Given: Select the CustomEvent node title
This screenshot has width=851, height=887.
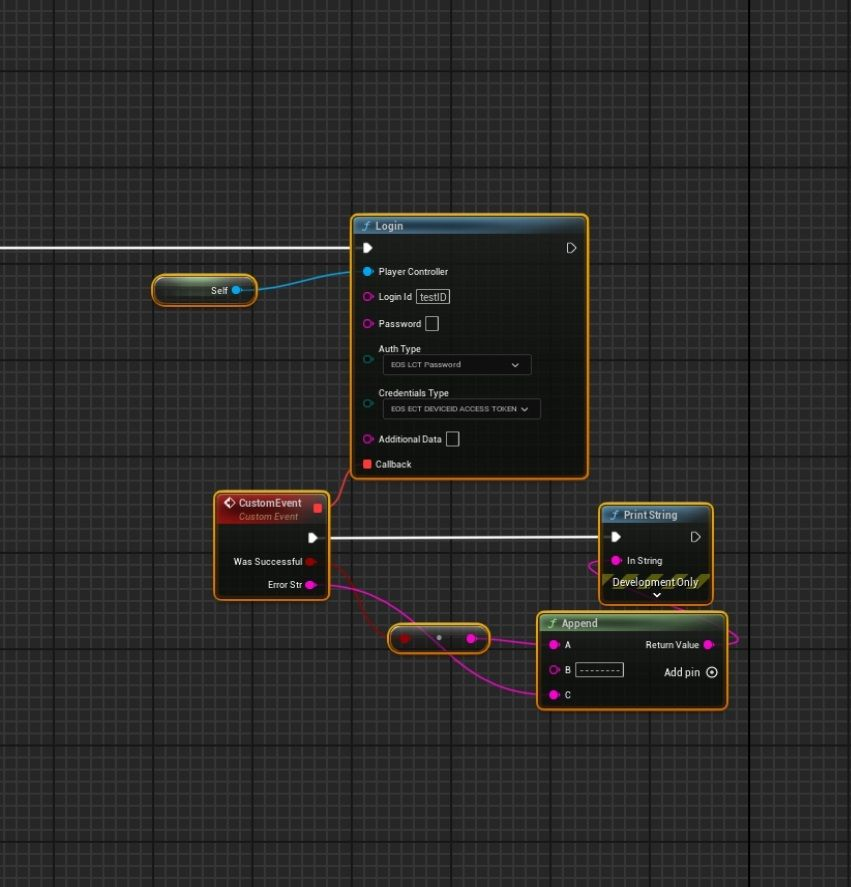Looking at the screenshot, I should (269, 503).
